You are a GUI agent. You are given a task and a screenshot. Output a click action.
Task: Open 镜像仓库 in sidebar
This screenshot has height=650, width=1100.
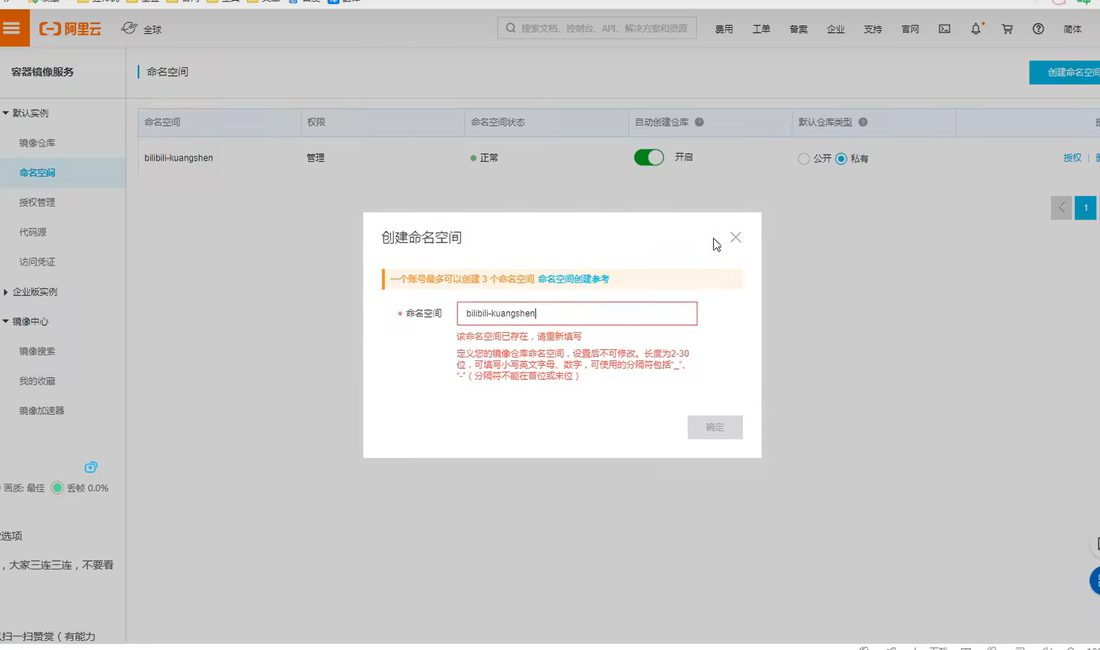click(x=37, y=143)
